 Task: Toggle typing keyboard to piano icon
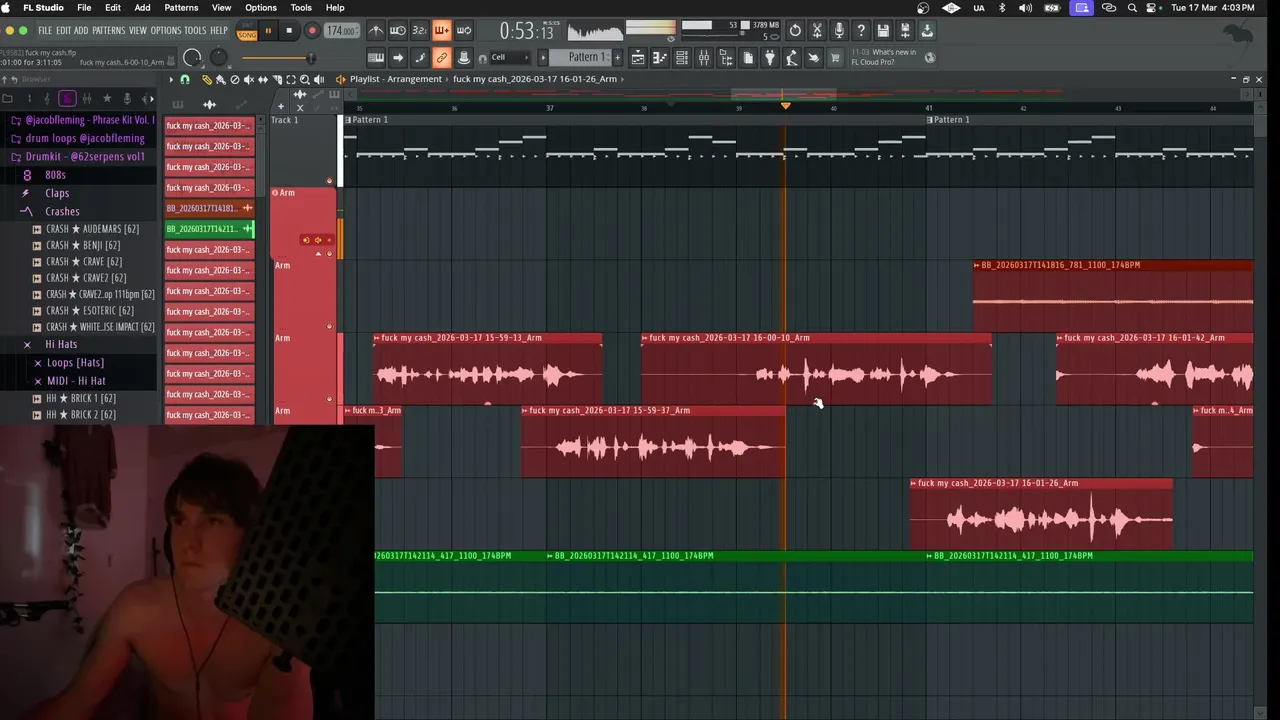[x=376, y=58]
